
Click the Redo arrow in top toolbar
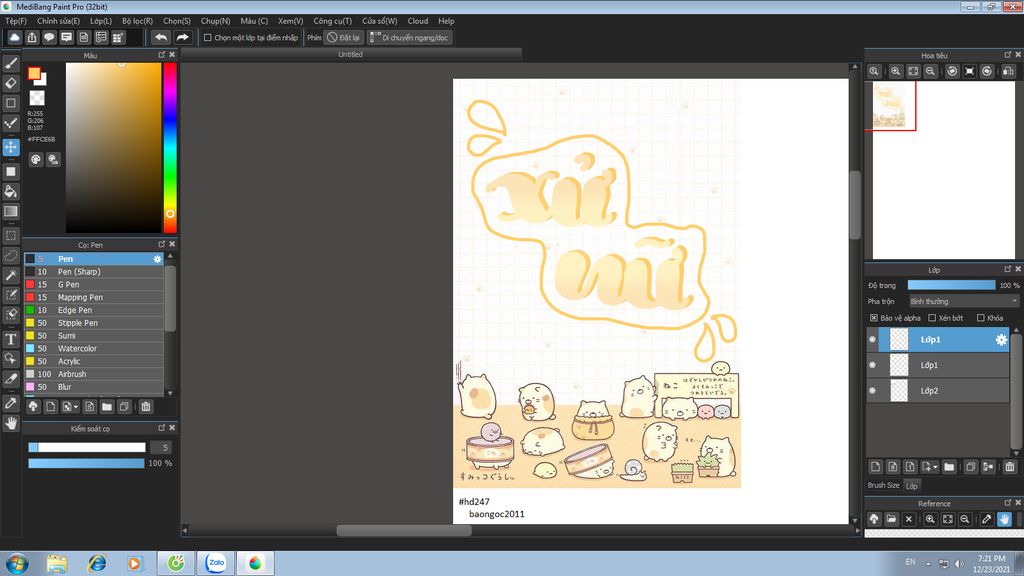point(182,37)
